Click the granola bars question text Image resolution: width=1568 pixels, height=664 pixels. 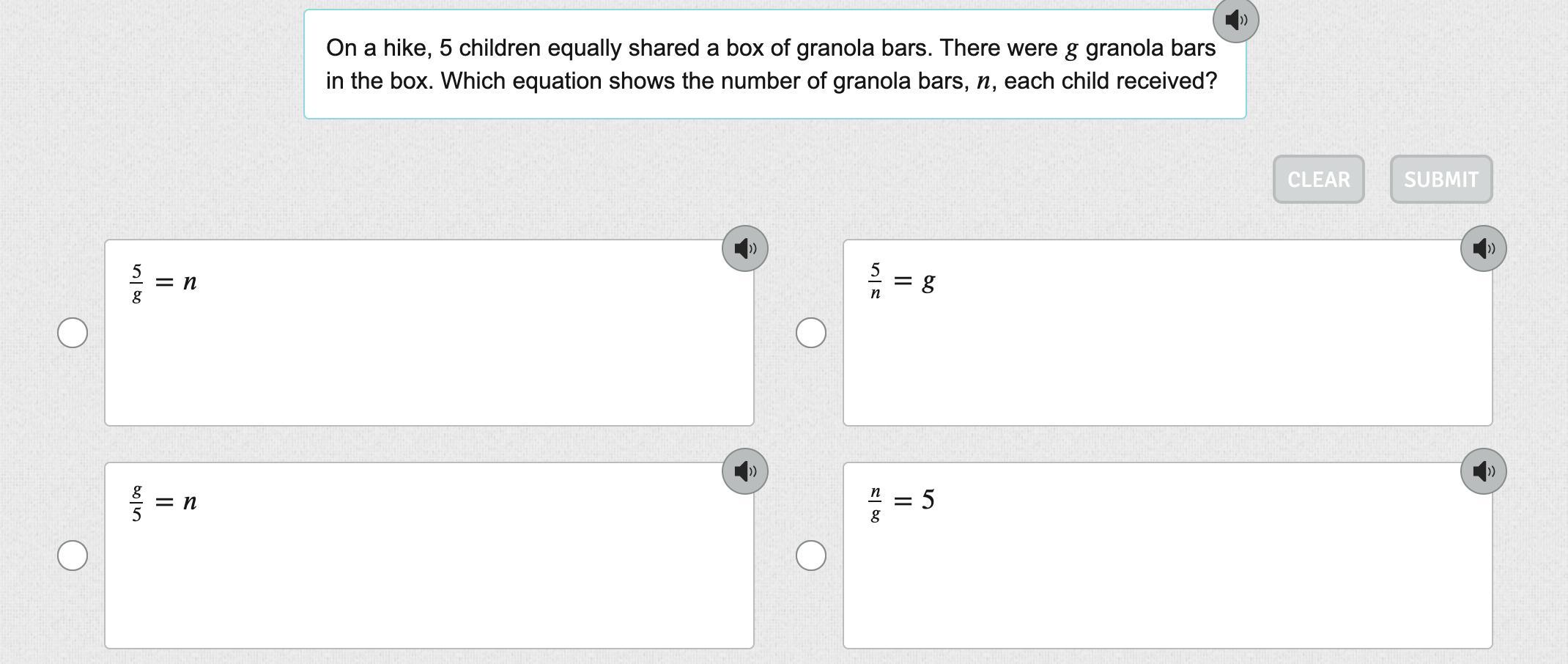click(x=771, y=64)
